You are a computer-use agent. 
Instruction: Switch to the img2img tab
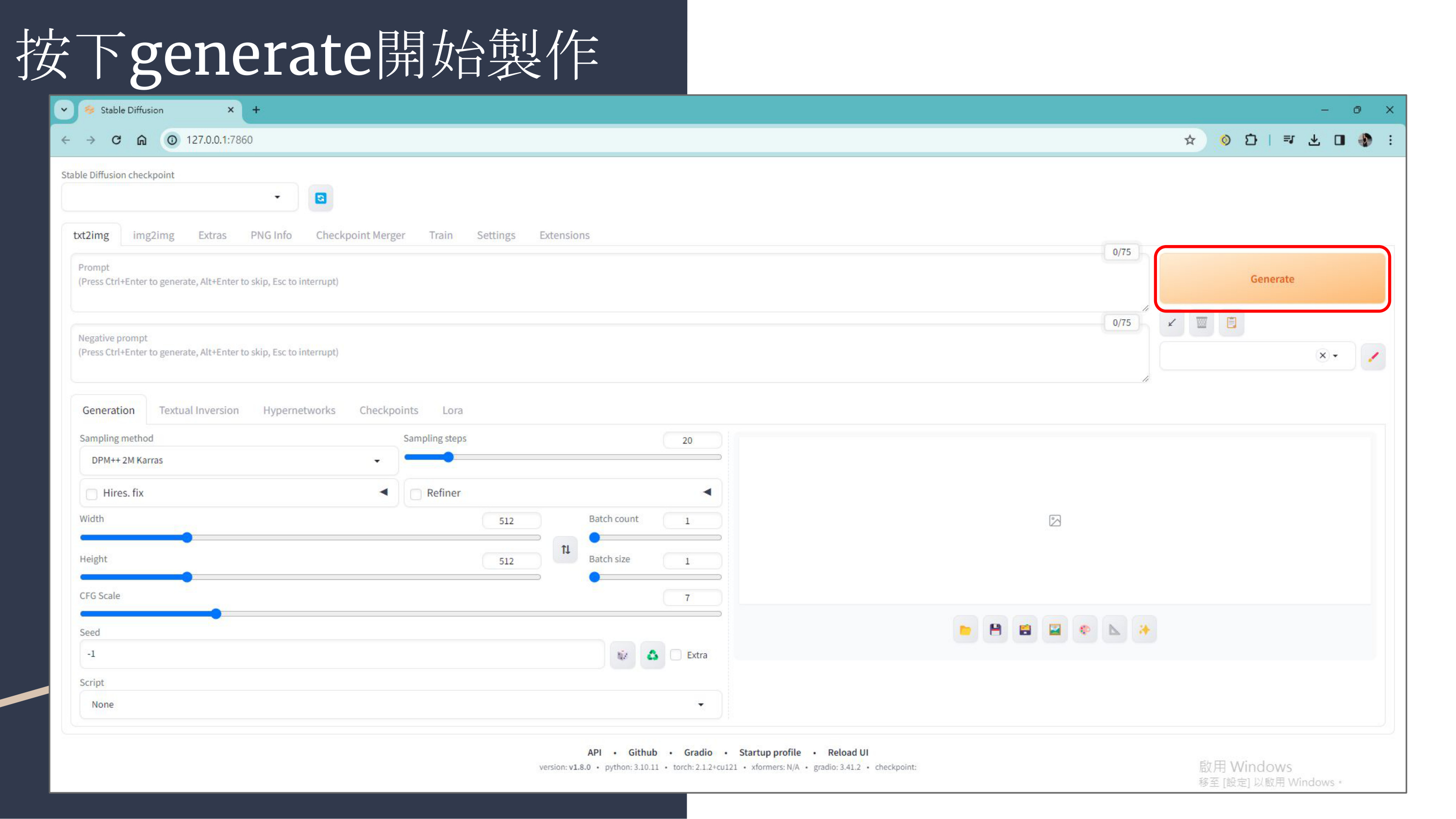(153, 235)
